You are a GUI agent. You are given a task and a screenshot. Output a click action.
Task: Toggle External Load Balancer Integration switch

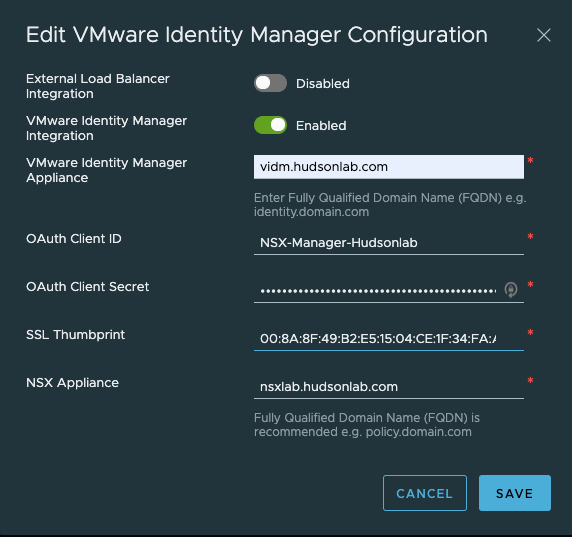[x=270, y=83]
